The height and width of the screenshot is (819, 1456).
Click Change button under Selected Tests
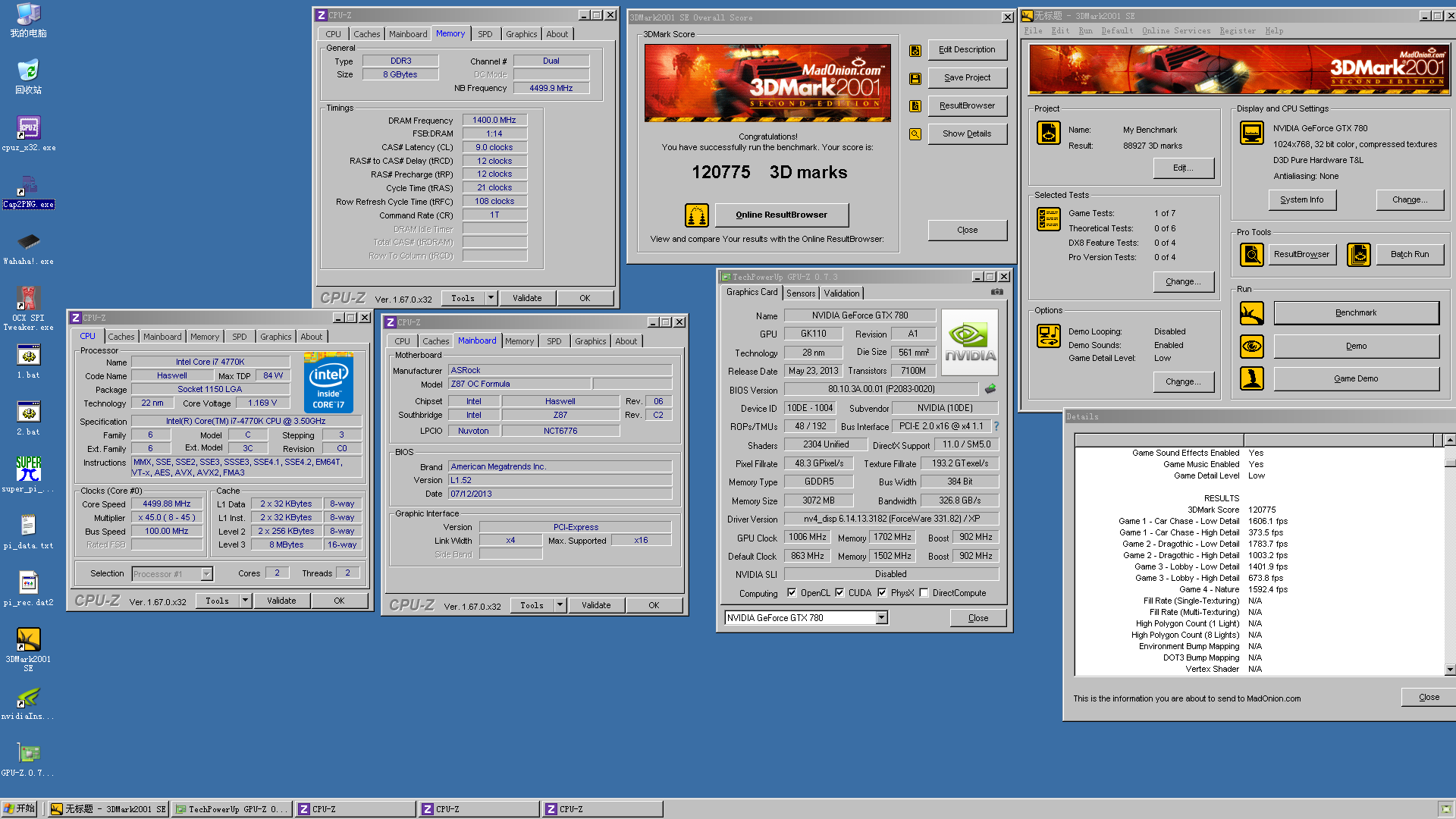[1182, 281]
